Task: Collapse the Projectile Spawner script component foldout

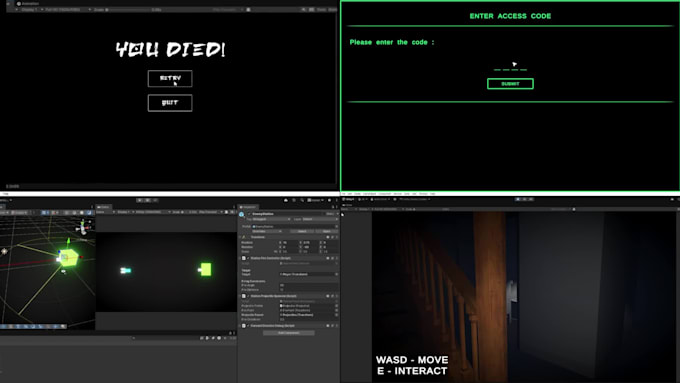Action: point(239,296)
